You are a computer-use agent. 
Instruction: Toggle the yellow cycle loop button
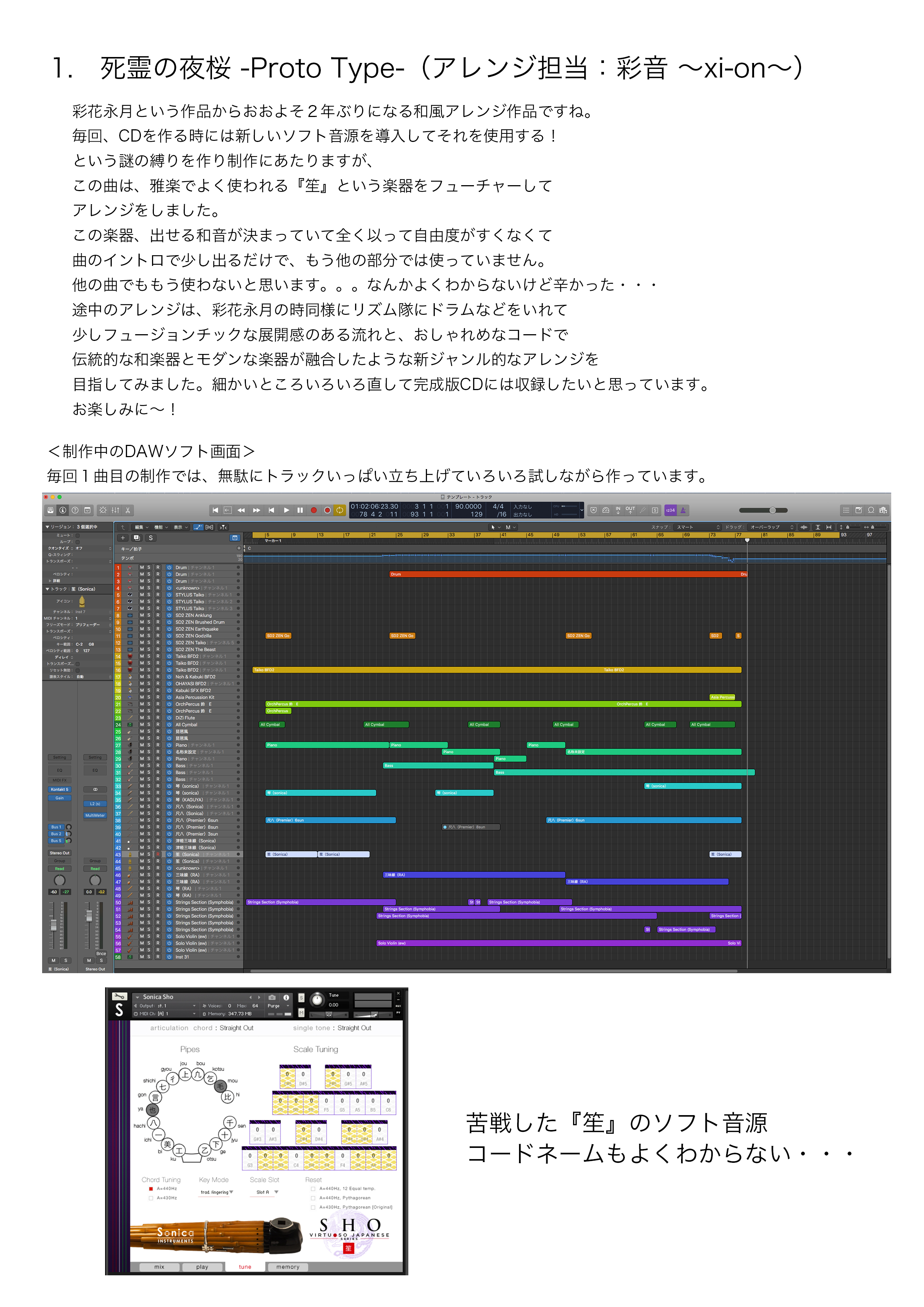(340, 510)
